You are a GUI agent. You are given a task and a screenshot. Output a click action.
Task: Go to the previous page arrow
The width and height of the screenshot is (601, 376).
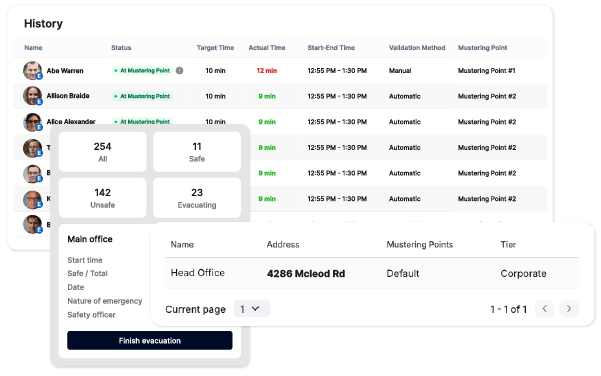(x=545, y=309)
